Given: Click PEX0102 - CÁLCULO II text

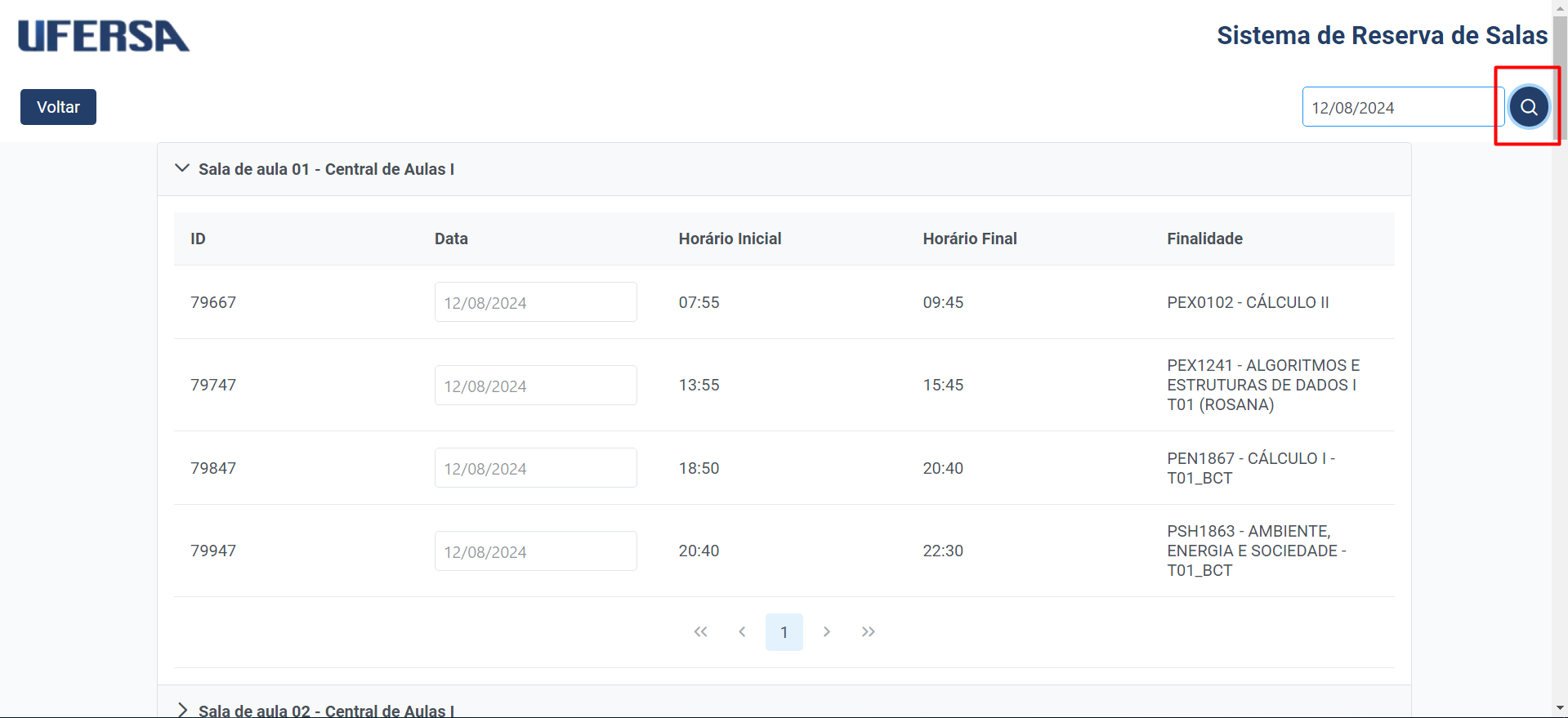Looking at the screenshot, I should (1248, 302).
